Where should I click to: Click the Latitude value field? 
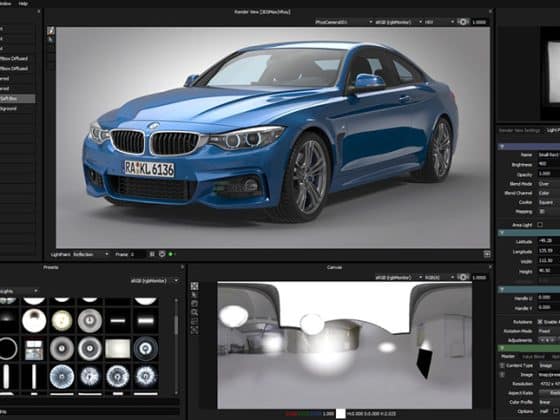pos(549,241)
